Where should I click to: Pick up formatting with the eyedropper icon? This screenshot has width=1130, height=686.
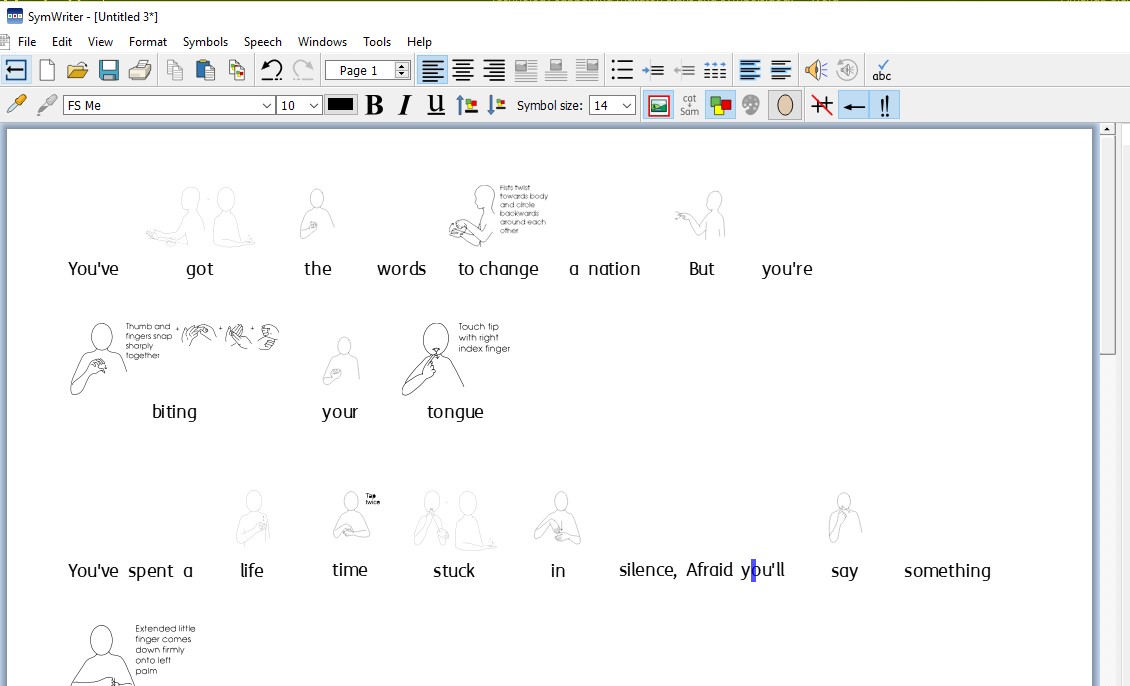coord(16,105)
